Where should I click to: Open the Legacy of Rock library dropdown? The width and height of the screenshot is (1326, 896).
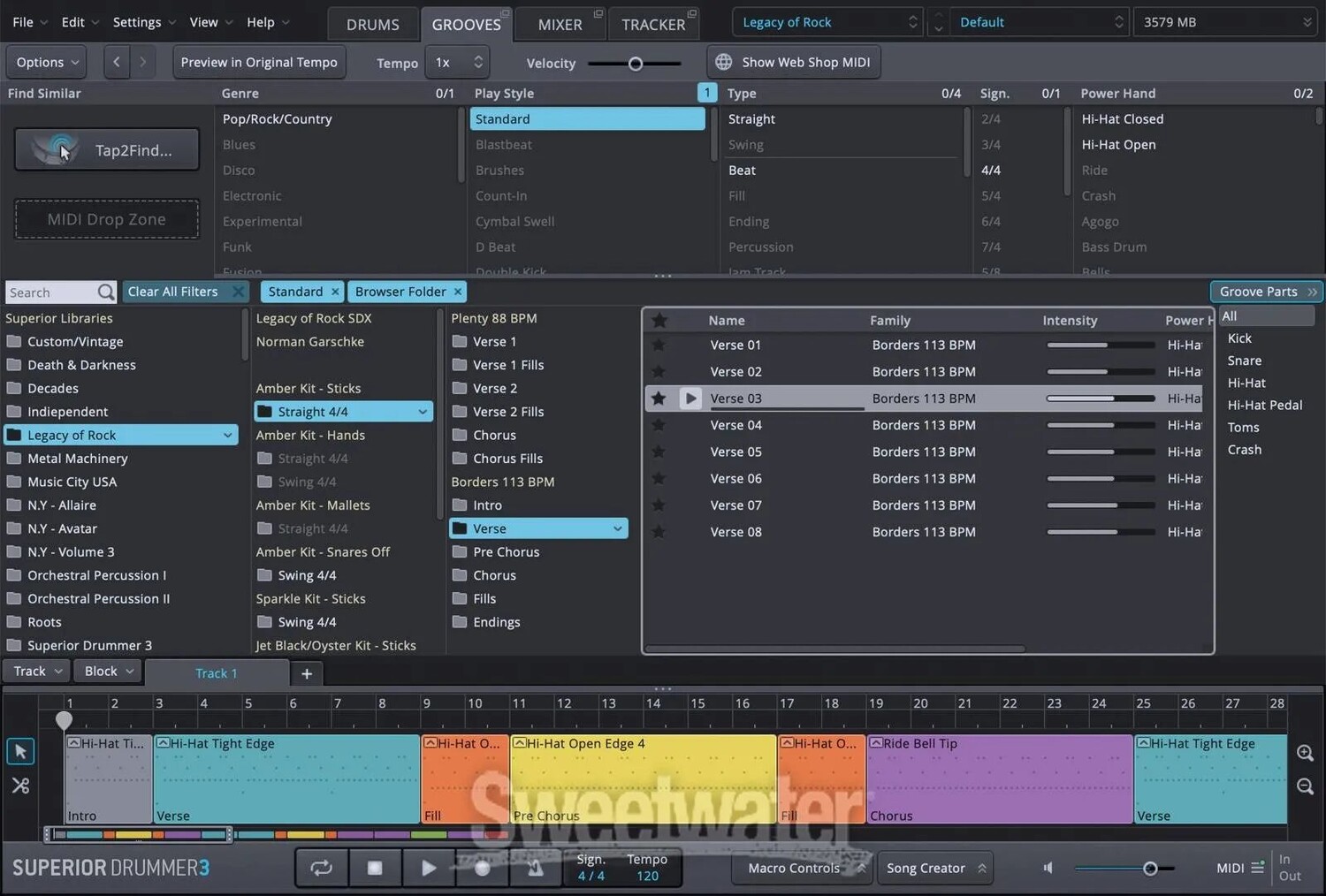[x=827, y=22]
